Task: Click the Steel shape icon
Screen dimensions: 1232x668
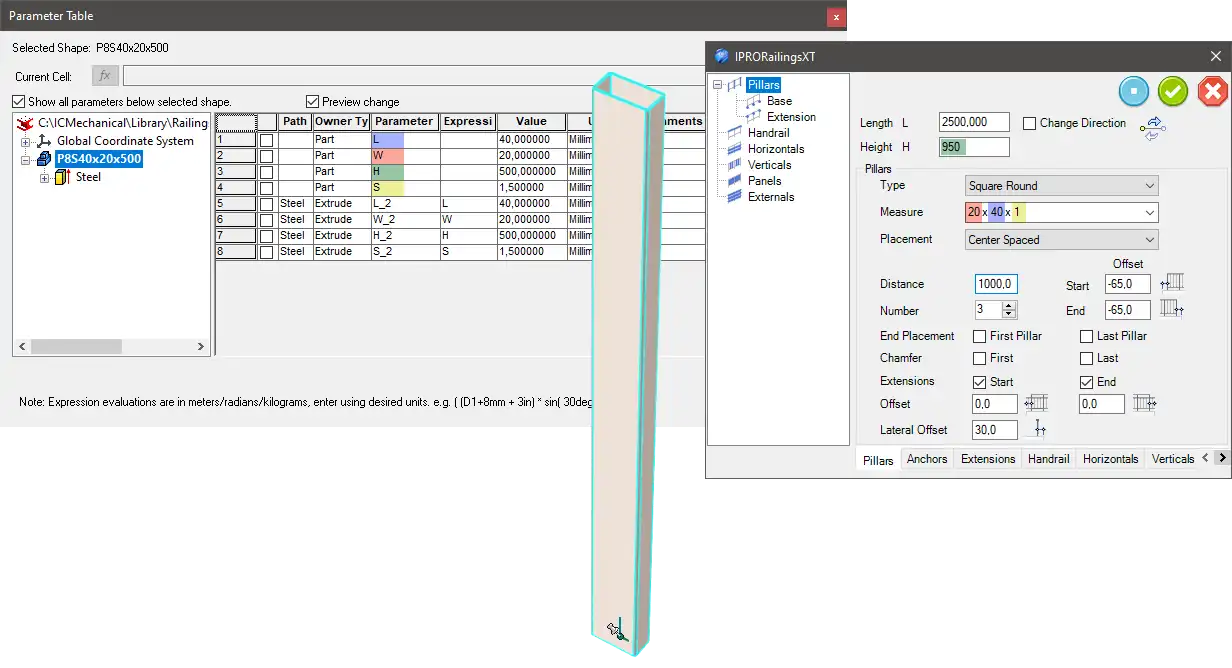Action: [62, 177]
